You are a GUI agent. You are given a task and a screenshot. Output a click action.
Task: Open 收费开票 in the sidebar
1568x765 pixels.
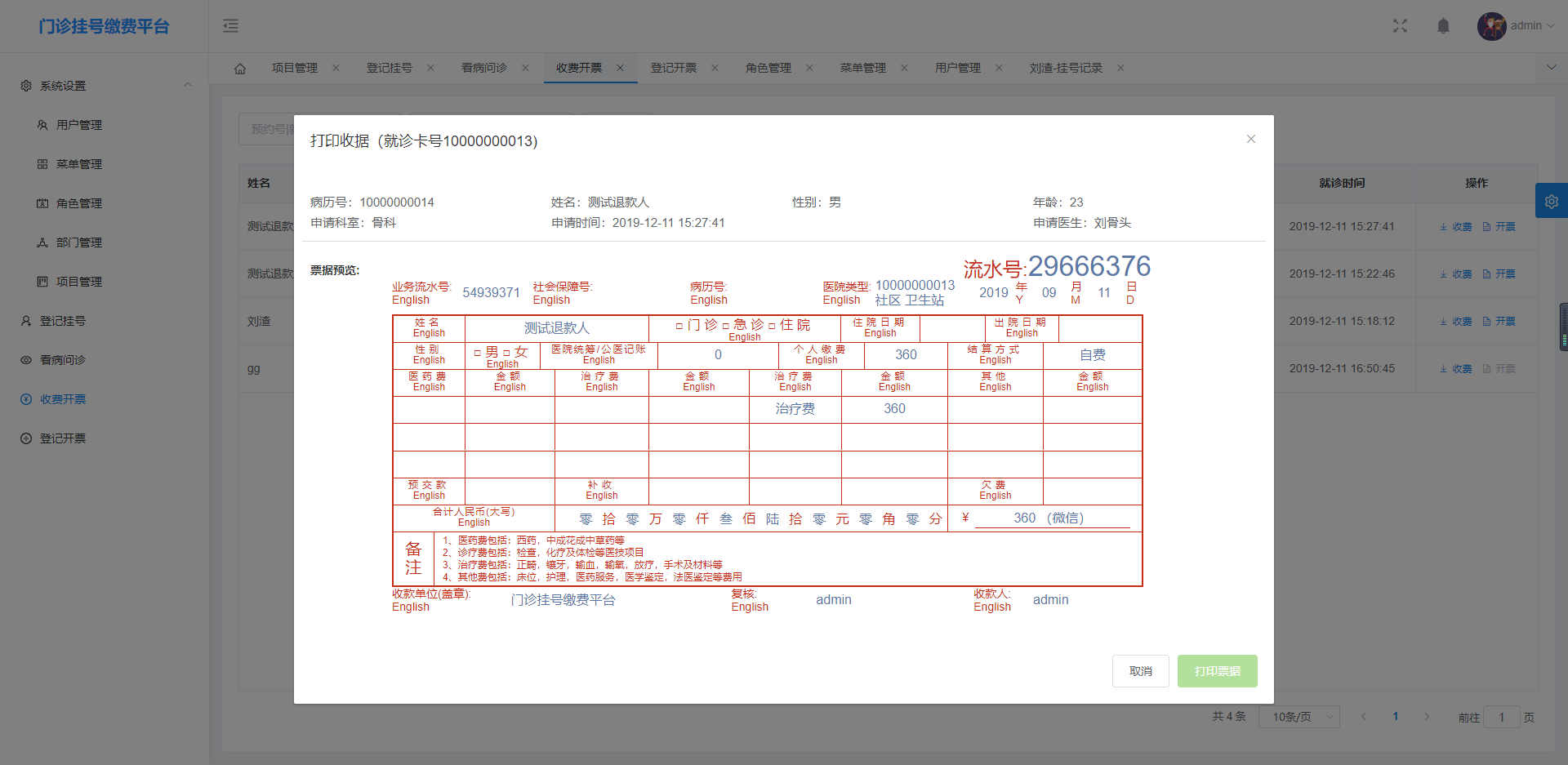[105, 399]
